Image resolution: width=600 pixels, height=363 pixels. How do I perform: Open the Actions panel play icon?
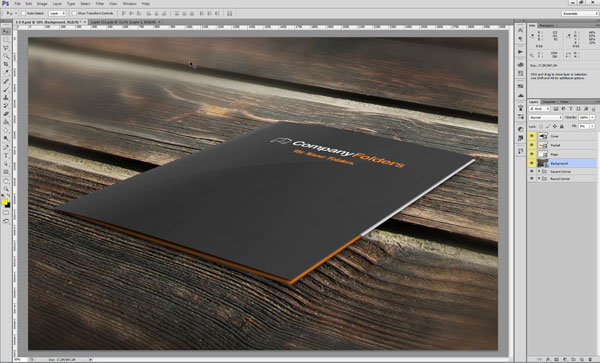coord(520,51)
